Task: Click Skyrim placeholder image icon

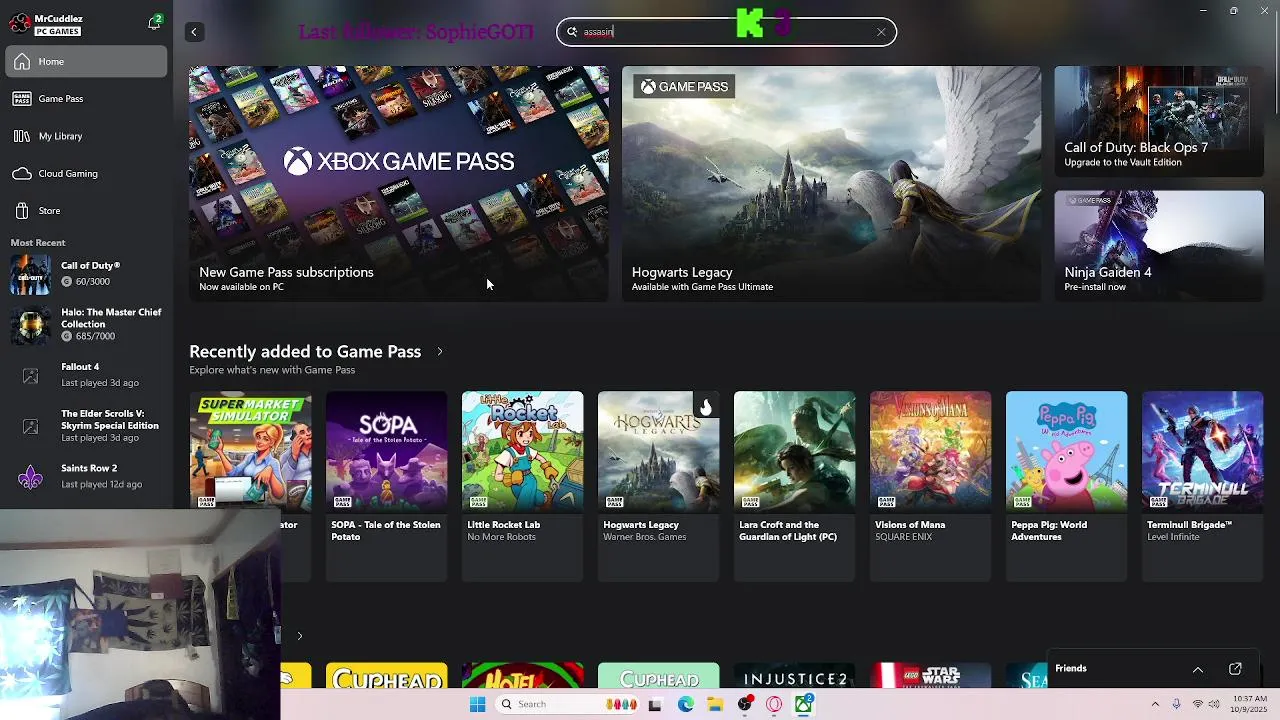Action: click(30, 426)
